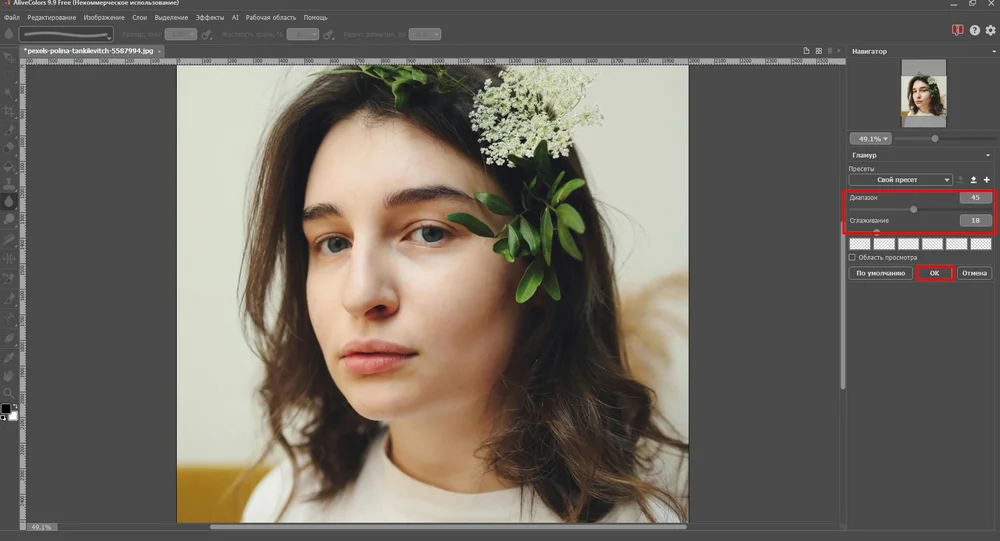Viewport: 1000px width, 541px height.
Task: Select the Crop tool
Action: [x=8, y=112]
